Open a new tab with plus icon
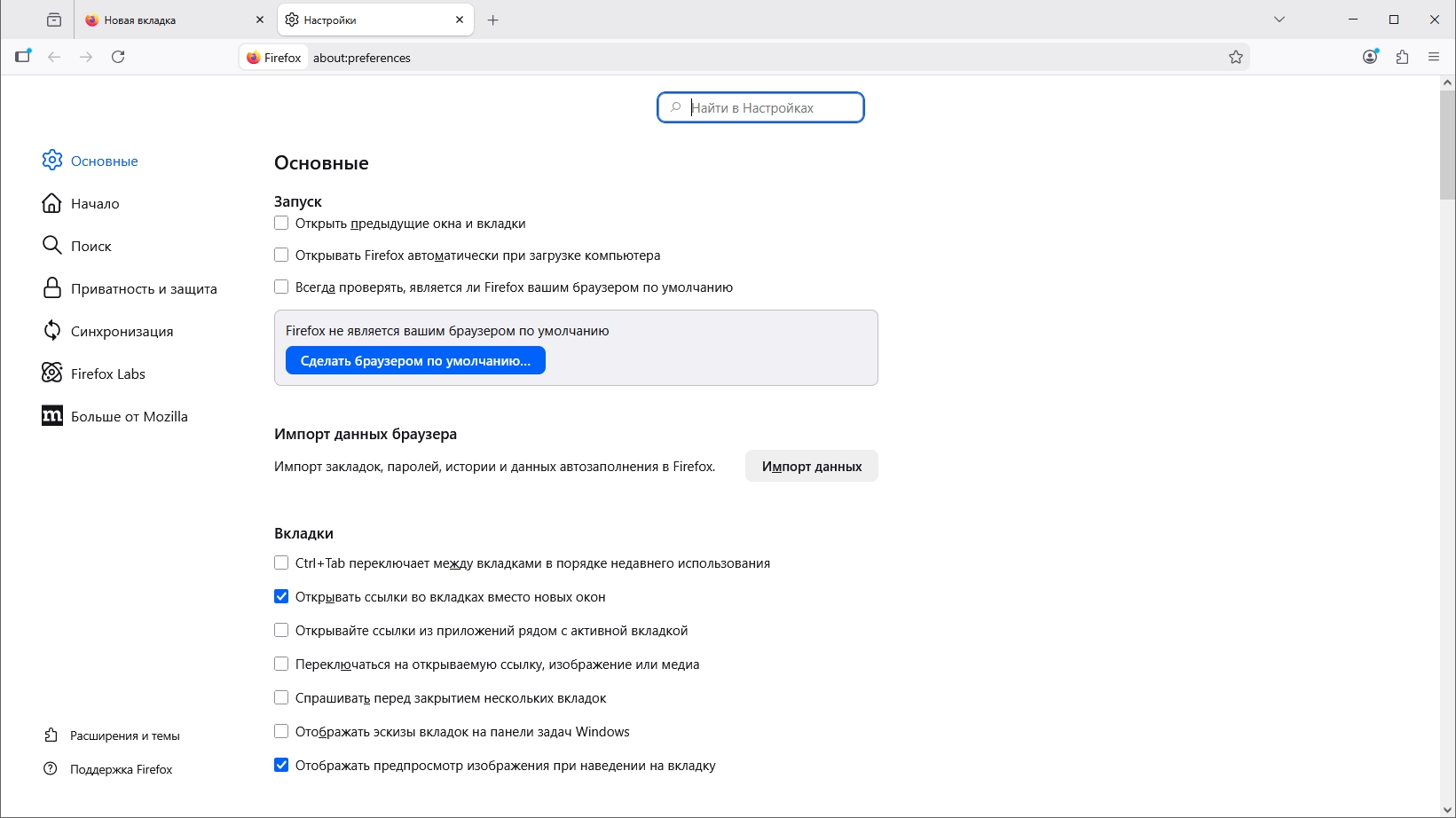Screen dimensions: 1456x818 tap(493, 20)
